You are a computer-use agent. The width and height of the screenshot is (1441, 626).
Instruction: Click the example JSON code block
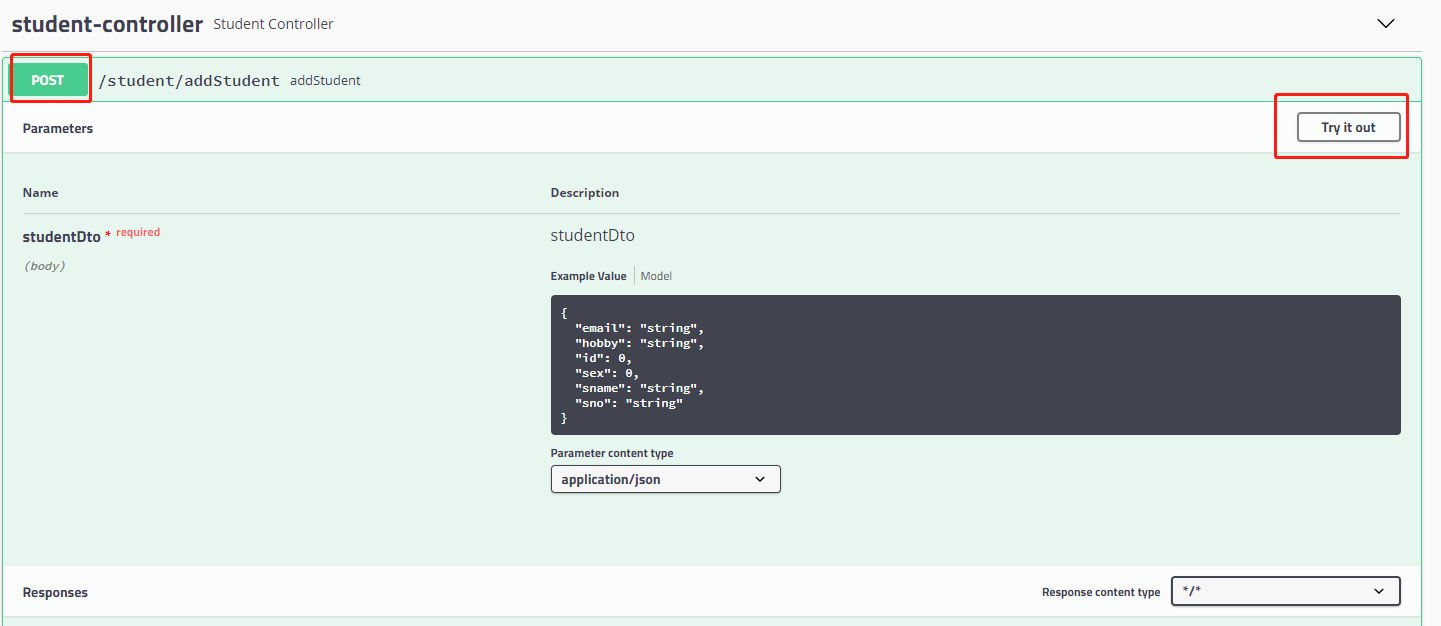975,365
